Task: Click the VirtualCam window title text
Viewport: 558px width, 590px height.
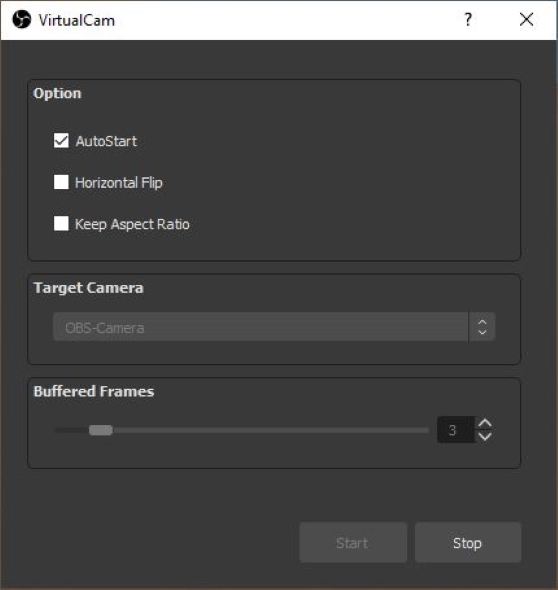Action: point(77,20)
